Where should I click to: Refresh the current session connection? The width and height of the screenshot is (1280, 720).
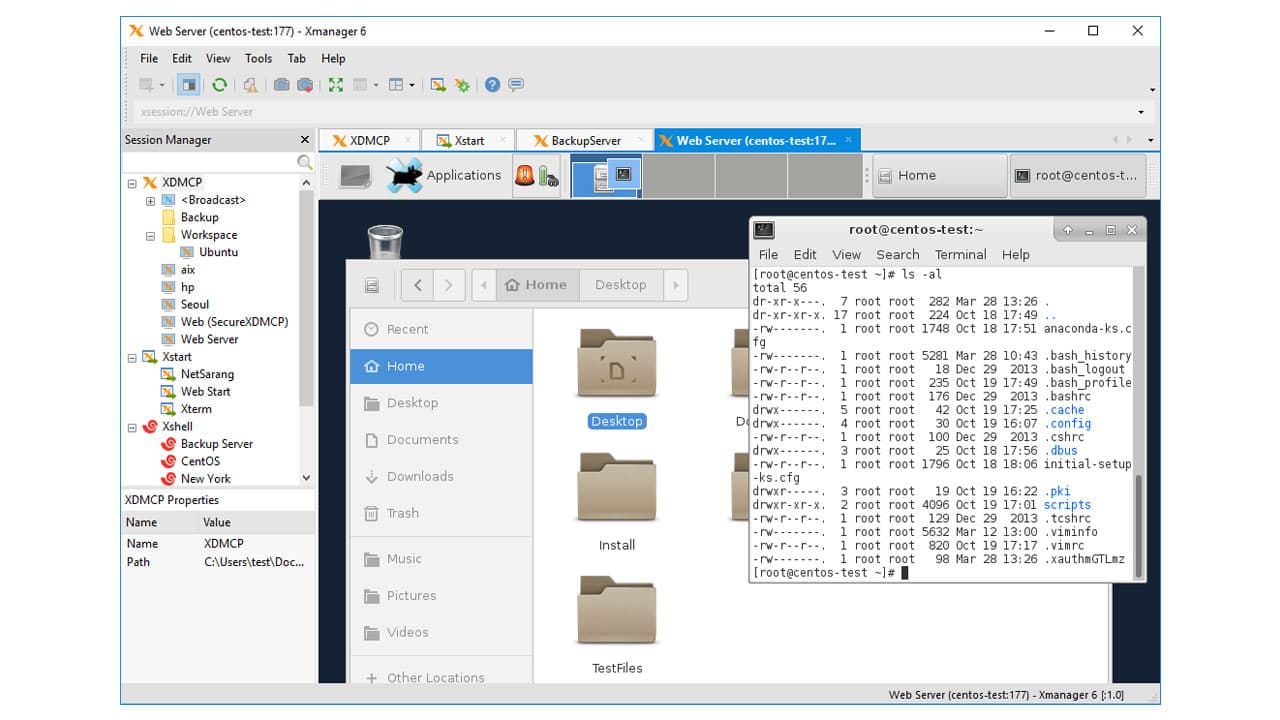tap(219, 84)
